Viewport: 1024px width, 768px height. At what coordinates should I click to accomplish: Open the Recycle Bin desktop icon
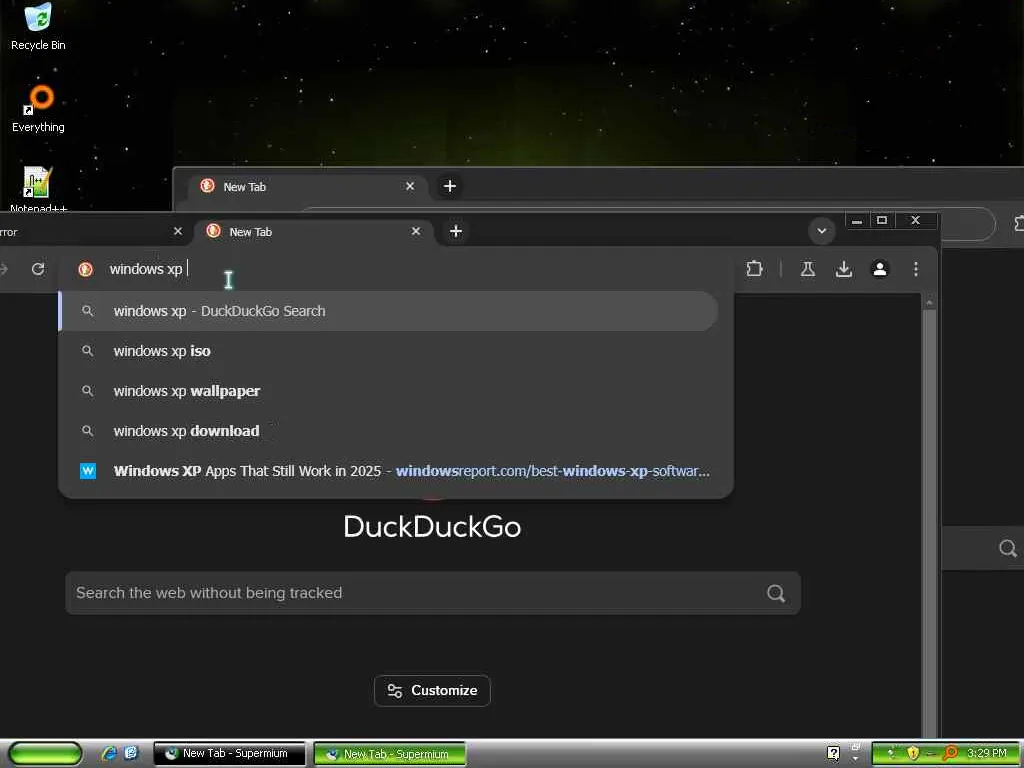(x=38, y=26)
